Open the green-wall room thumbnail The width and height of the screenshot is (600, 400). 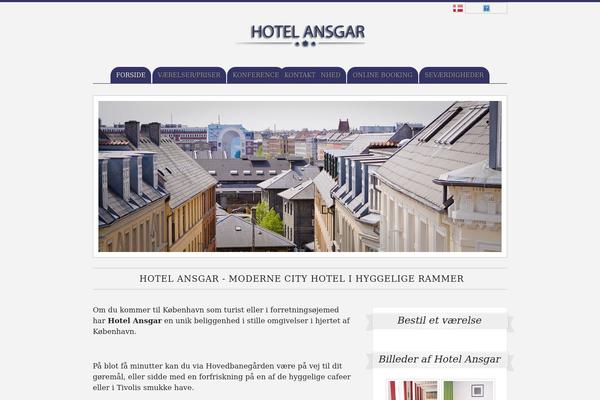tap(468, 390)
